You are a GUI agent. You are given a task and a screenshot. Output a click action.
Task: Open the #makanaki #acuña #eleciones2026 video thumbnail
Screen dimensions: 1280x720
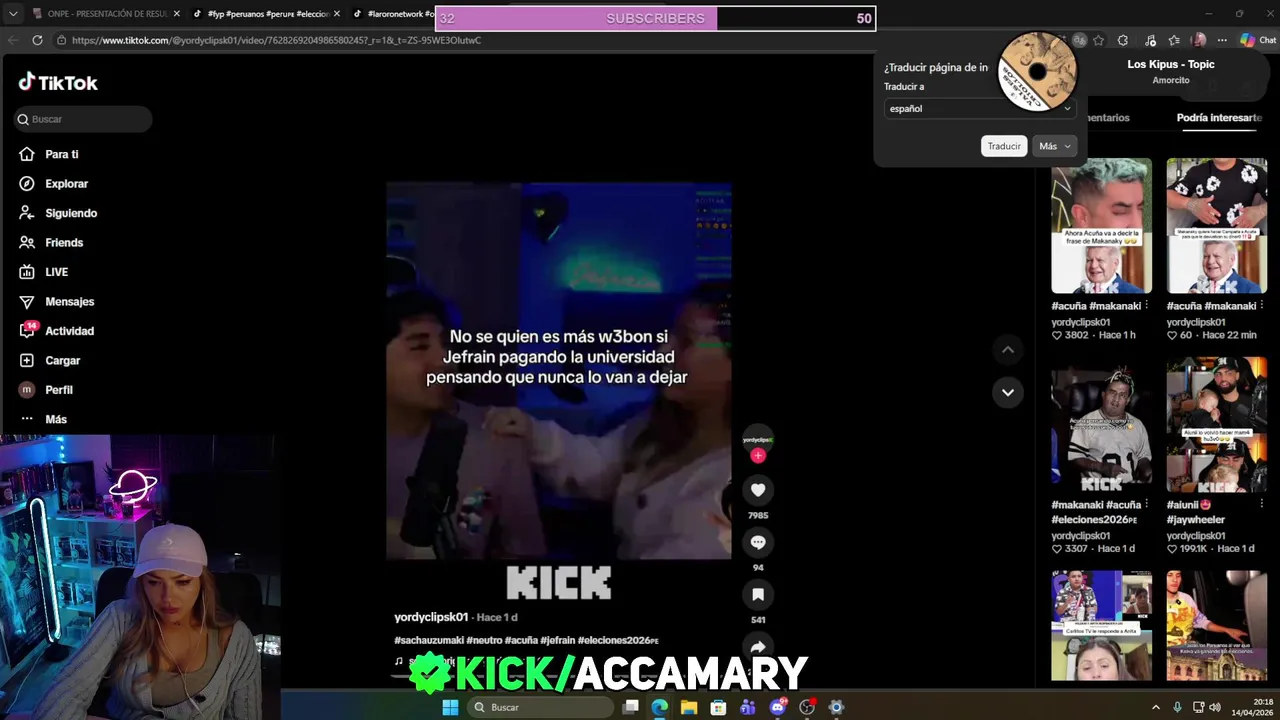[x=1101, y=424]
